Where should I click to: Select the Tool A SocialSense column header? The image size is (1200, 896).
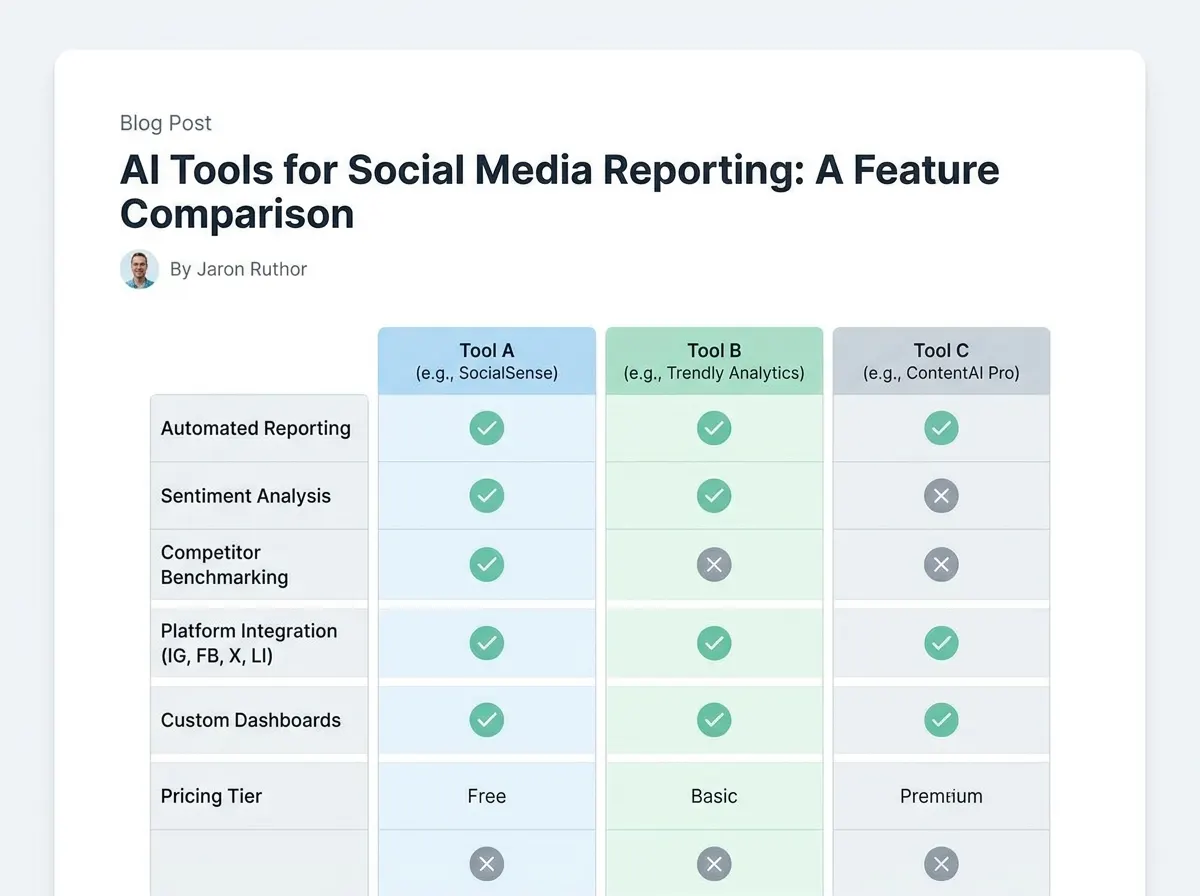point(487,361)
